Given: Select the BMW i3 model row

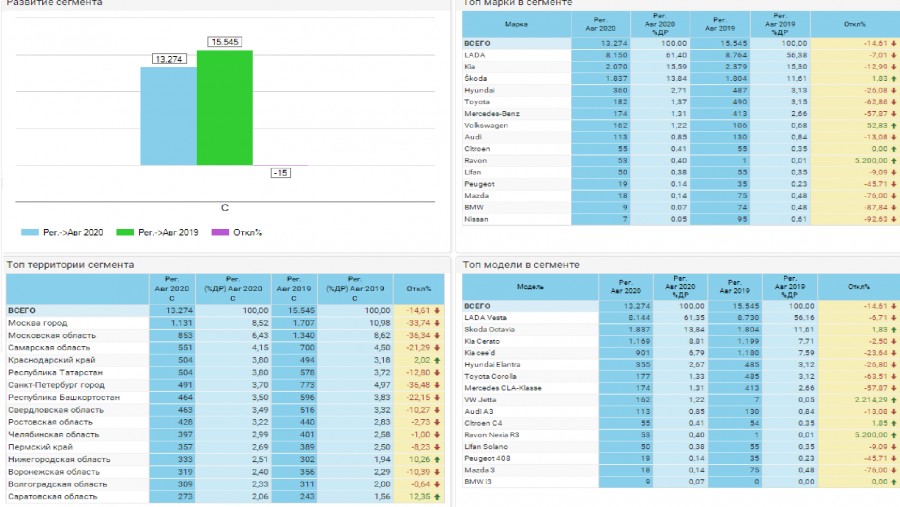Looking at the screenshot, I should tap(681, 482).
